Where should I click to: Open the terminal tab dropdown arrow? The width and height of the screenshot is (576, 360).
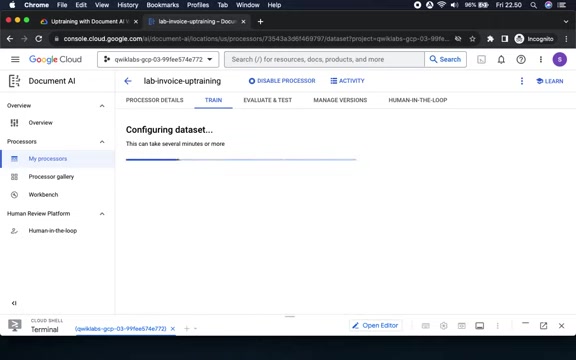click(196, 328)
